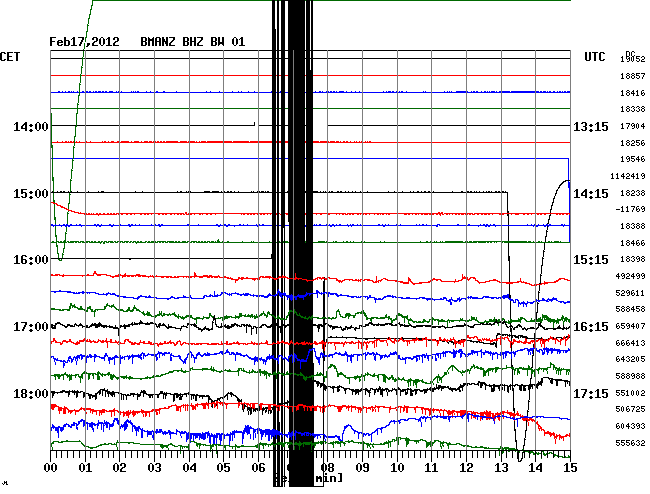Click the date label Feb17,2012
The height and width of the screenshot is (494, 650).
click(x=84, y=42)
